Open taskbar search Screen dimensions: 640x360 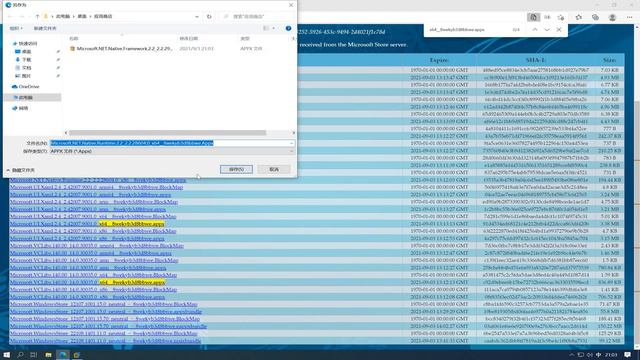click(20, 355)
